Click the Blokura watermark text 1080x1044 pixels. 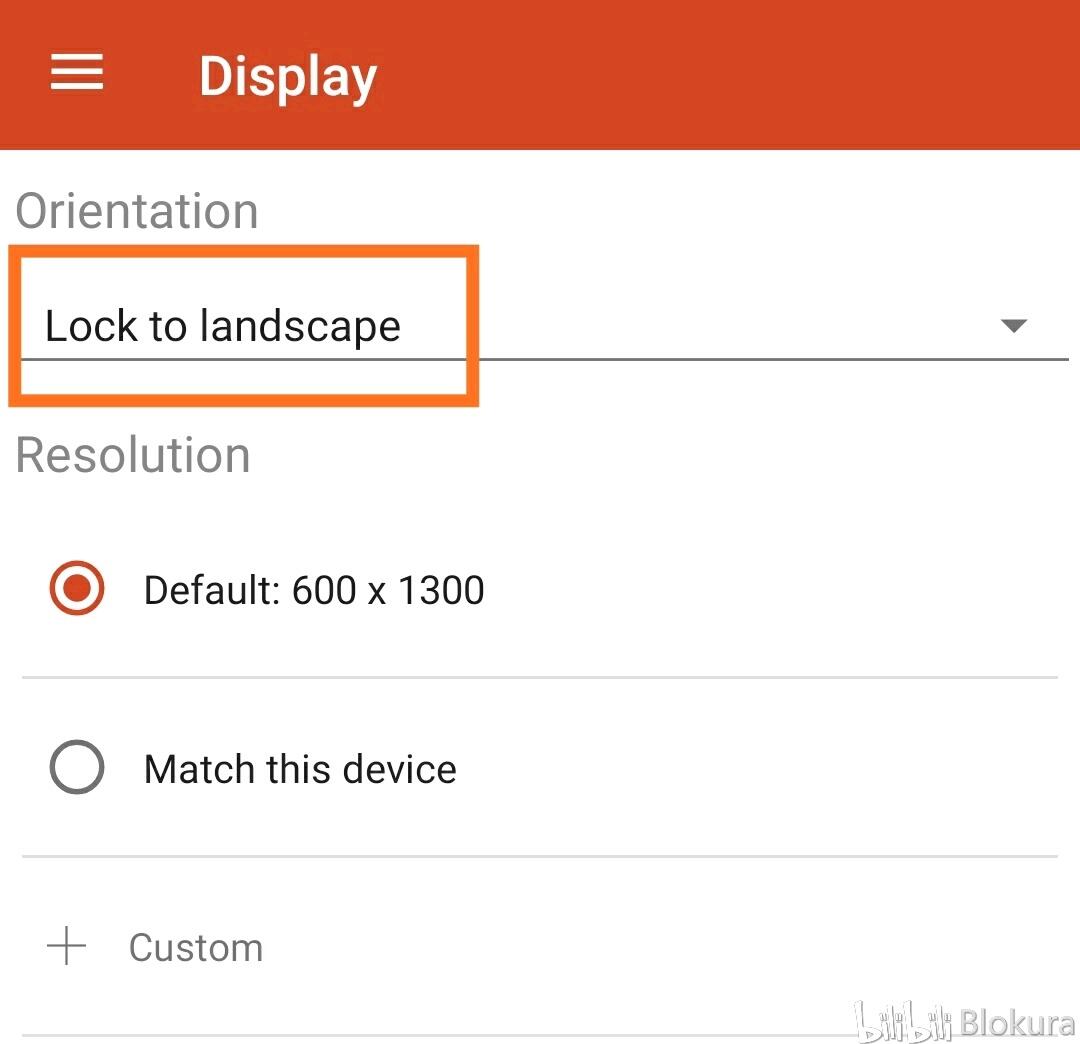1018,1023
